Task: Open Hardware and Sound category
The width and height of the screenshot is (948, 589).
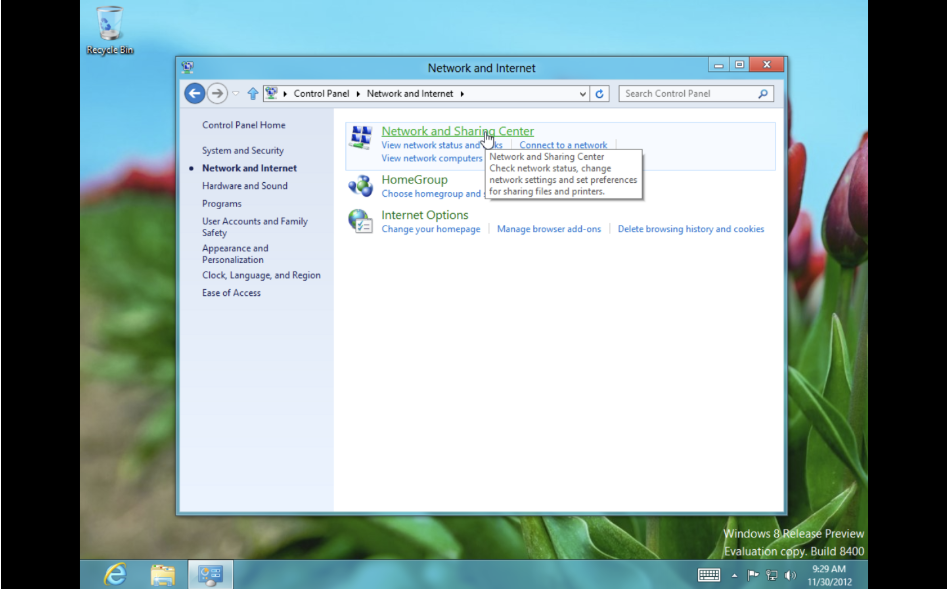Action: click(244, 186)
